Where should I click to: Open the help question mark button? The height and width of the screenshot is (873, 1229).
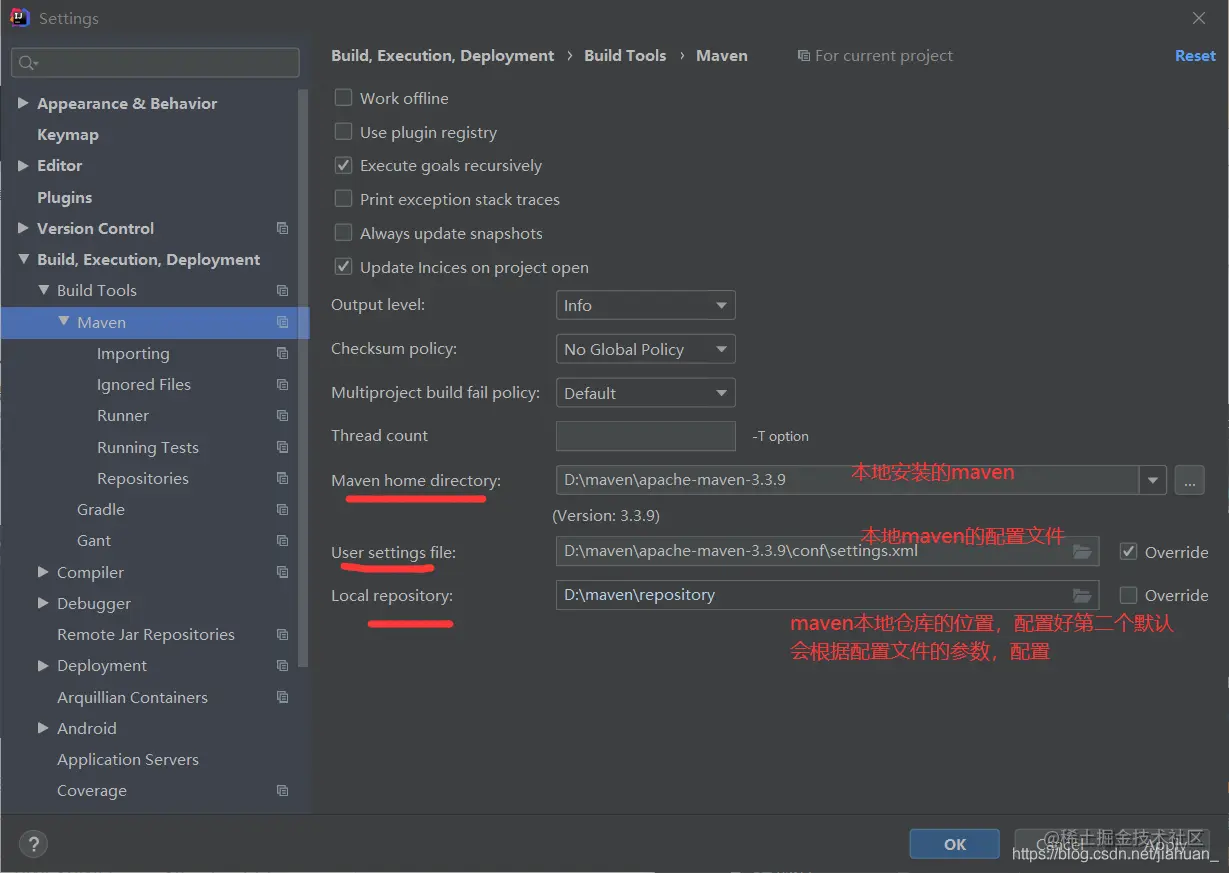point(33,844)
